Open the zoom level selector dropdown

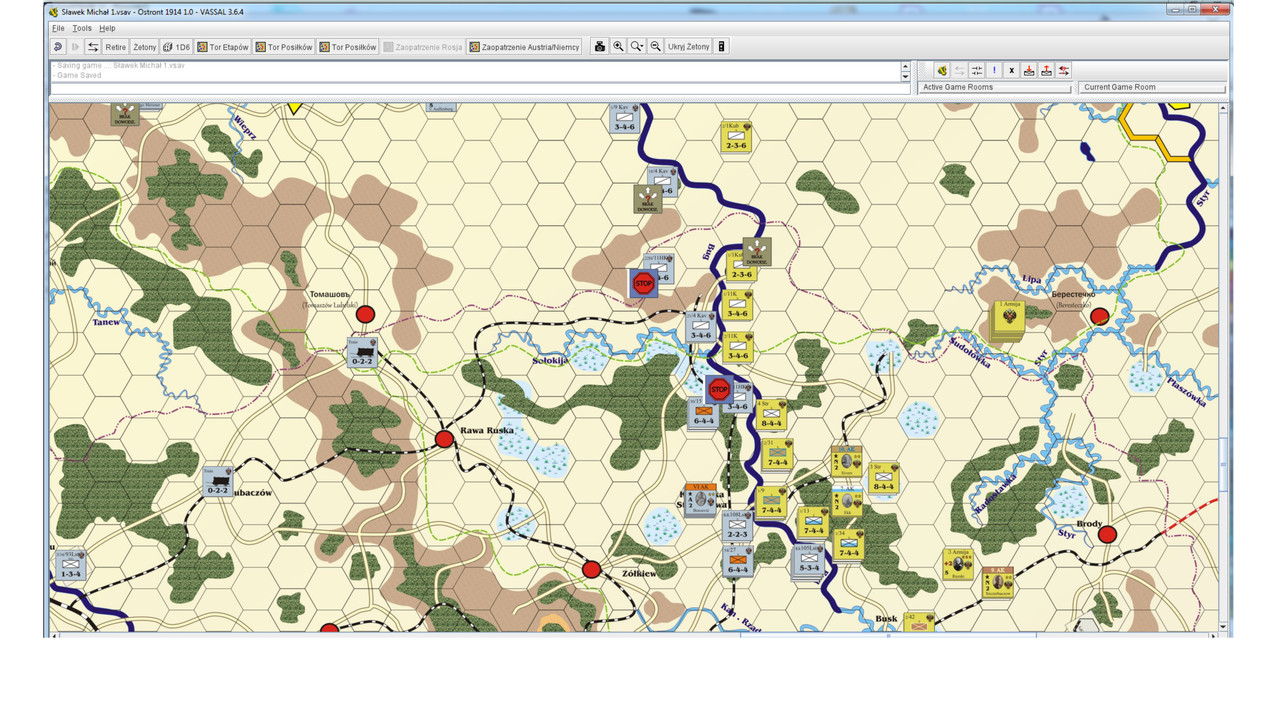pos(637,47)
